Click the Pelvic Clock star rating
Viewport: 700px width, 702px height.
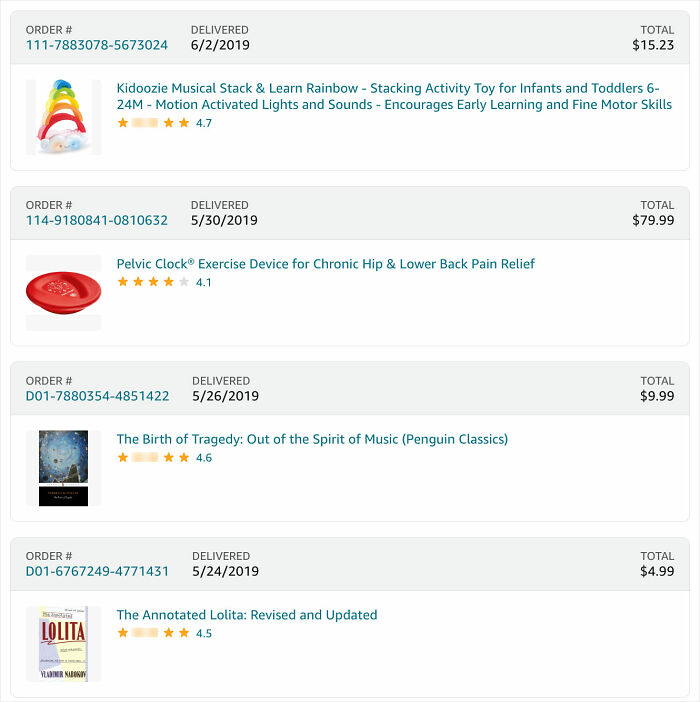point(153,282)
